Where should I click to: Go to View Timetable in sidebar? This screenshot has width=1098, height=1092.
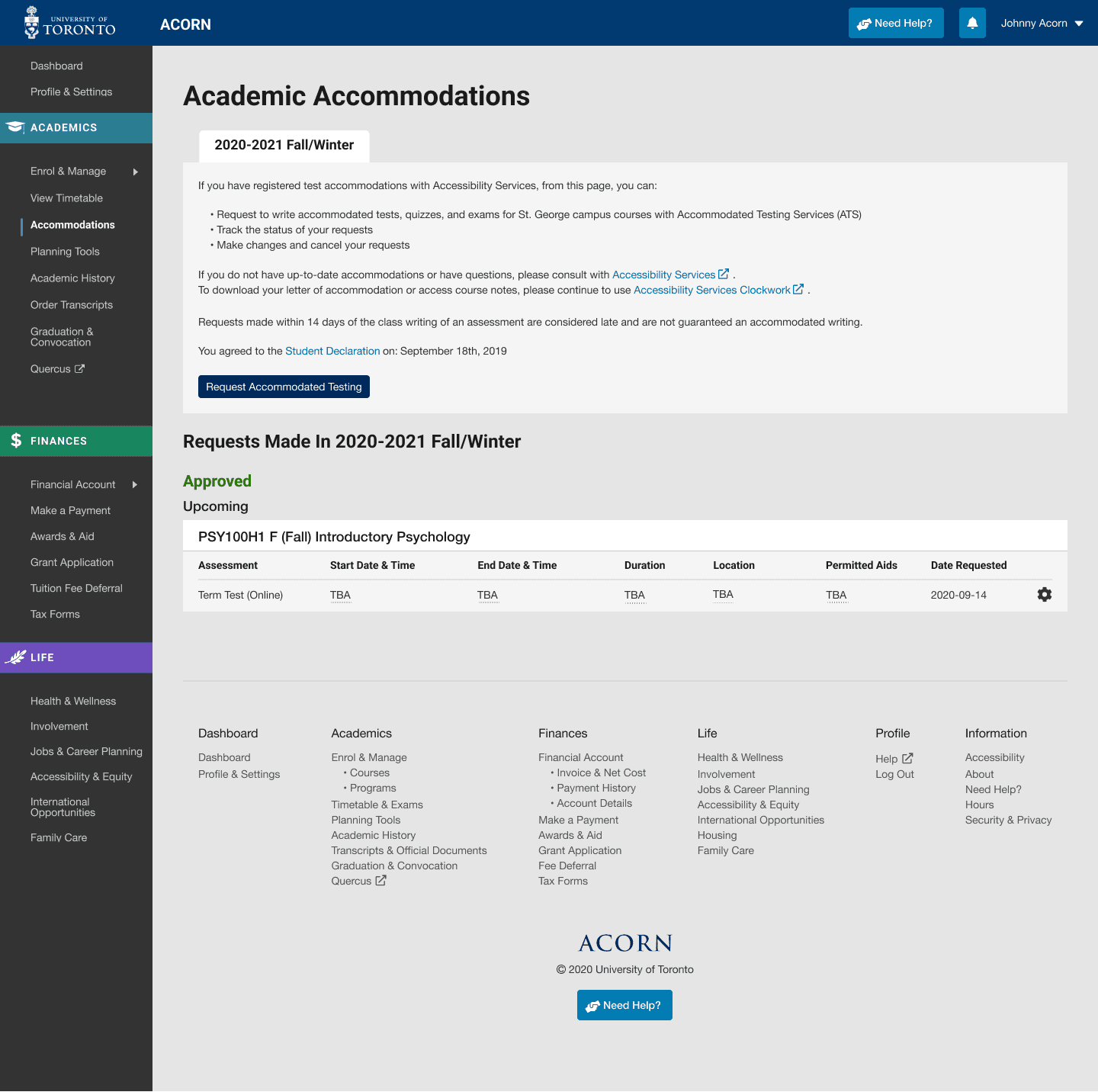pyautogui.click(x=66, y=198)
